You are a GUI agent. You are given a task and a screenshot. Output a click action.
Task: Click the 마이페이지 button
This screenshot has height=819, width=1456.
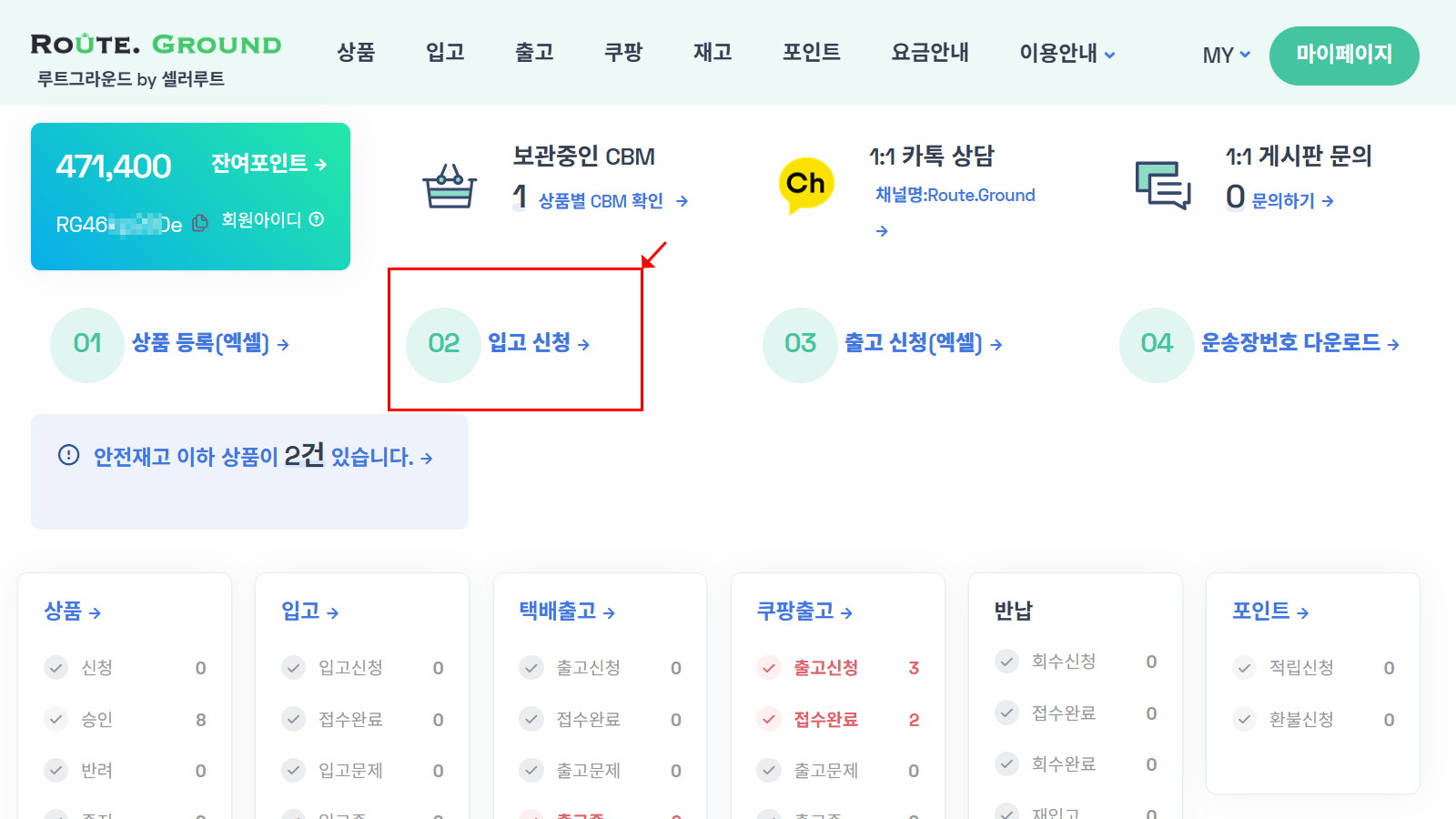1344,56
